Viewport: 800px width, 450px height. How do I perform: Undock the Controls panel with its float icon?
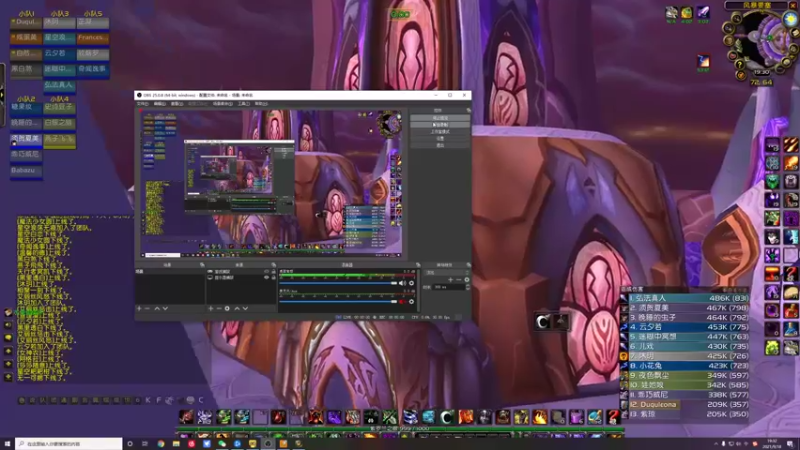coord(468,110)
